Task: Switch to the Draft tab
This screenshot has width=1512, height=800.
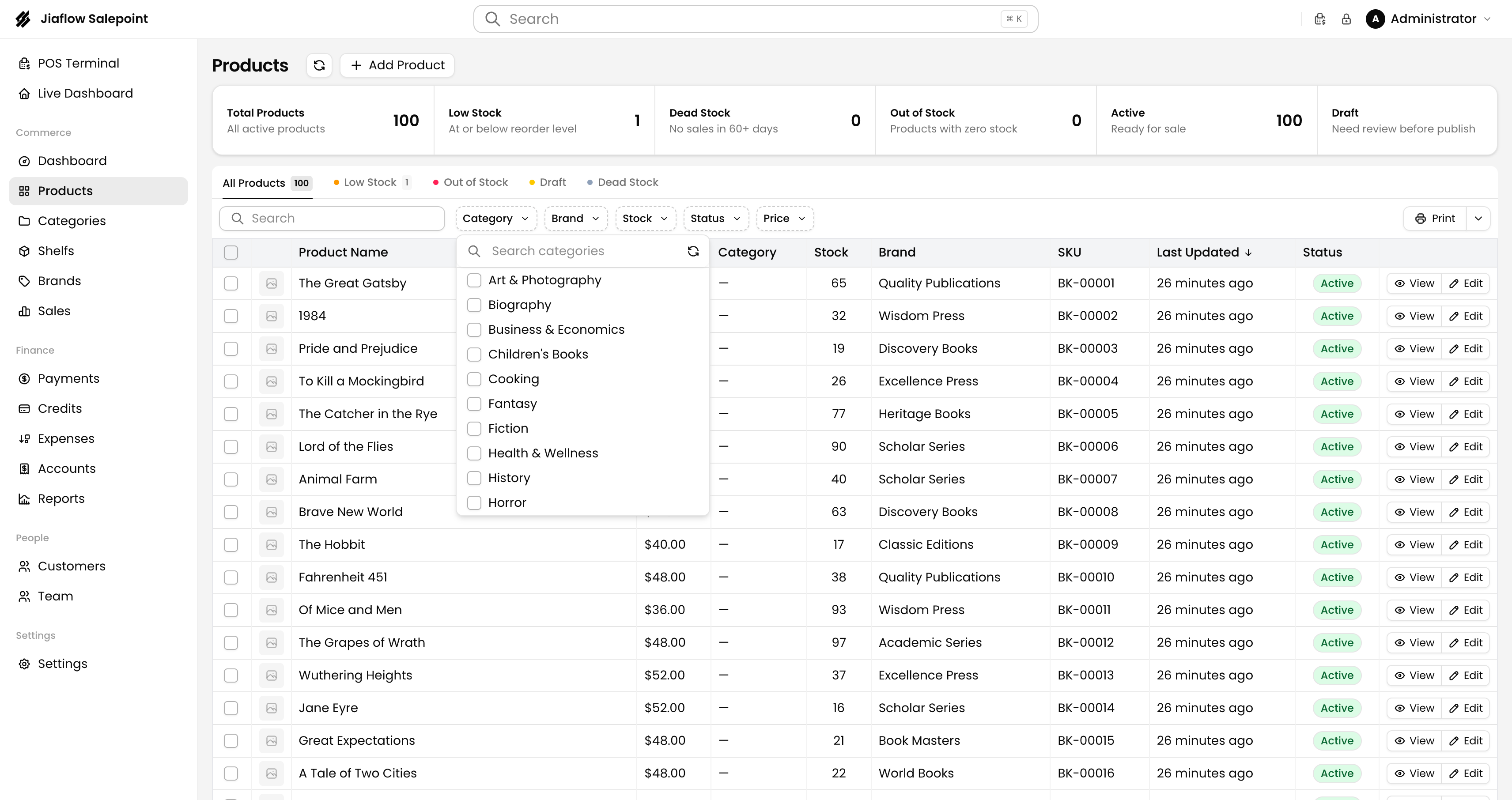Action: point(548,182)
